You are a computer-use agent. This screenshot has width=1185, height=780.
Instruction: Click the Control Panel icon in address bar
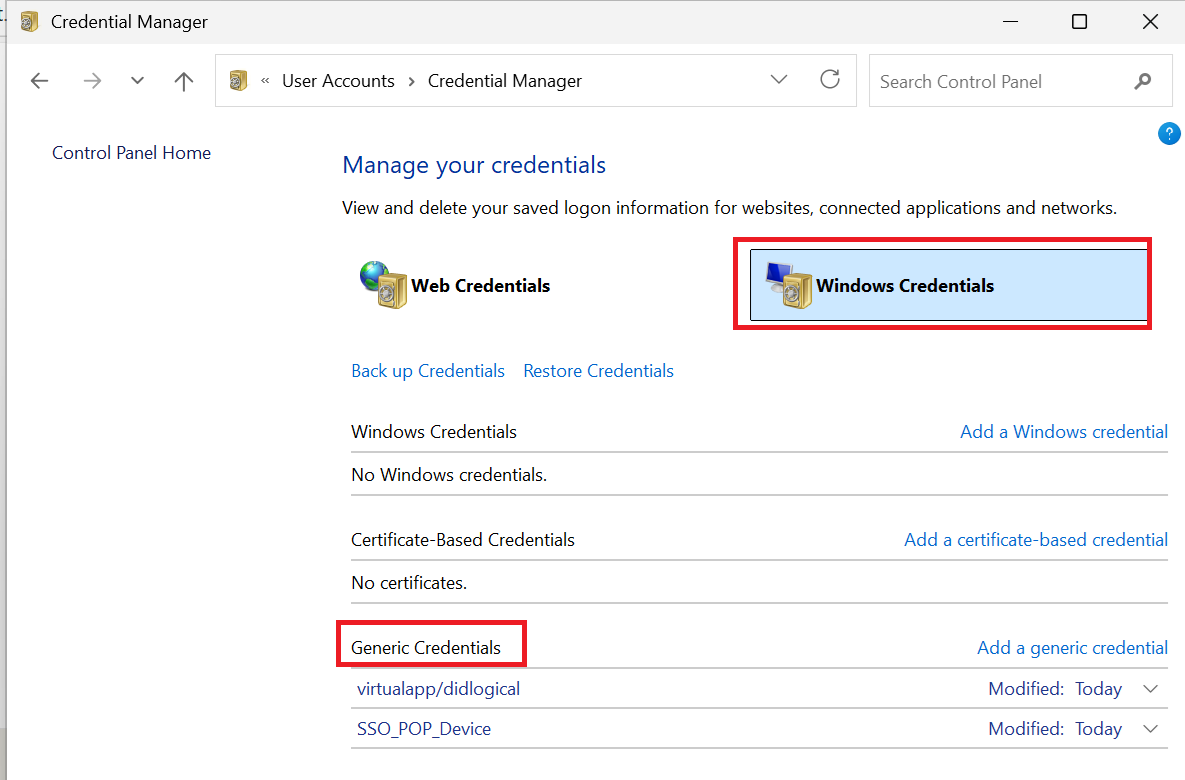[x=237, y=80]
